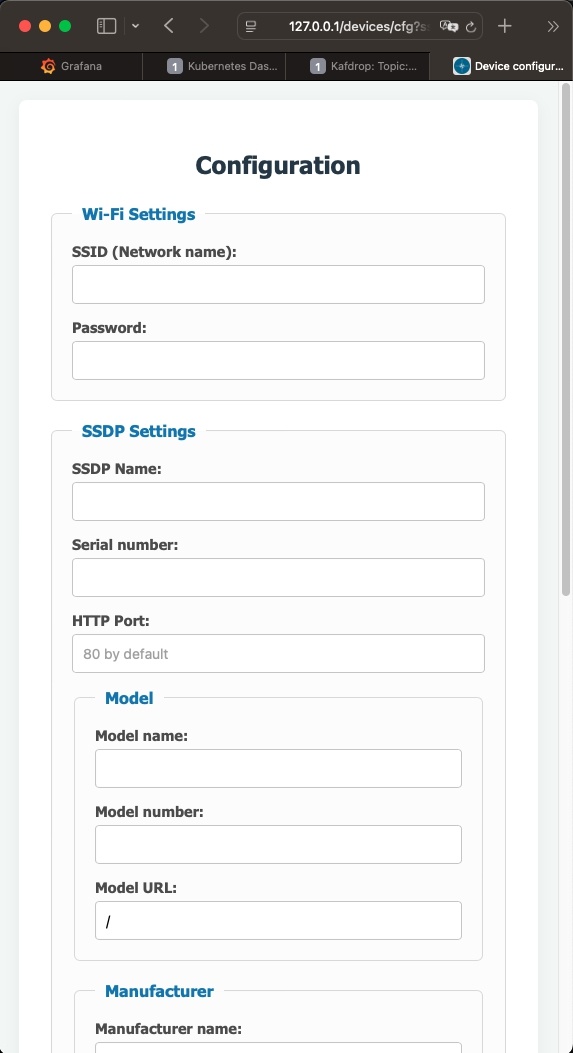The width and height of the screenshot is (573, 1053).
Task: Open the page reader icon in address bar
Action: point(251,26)
